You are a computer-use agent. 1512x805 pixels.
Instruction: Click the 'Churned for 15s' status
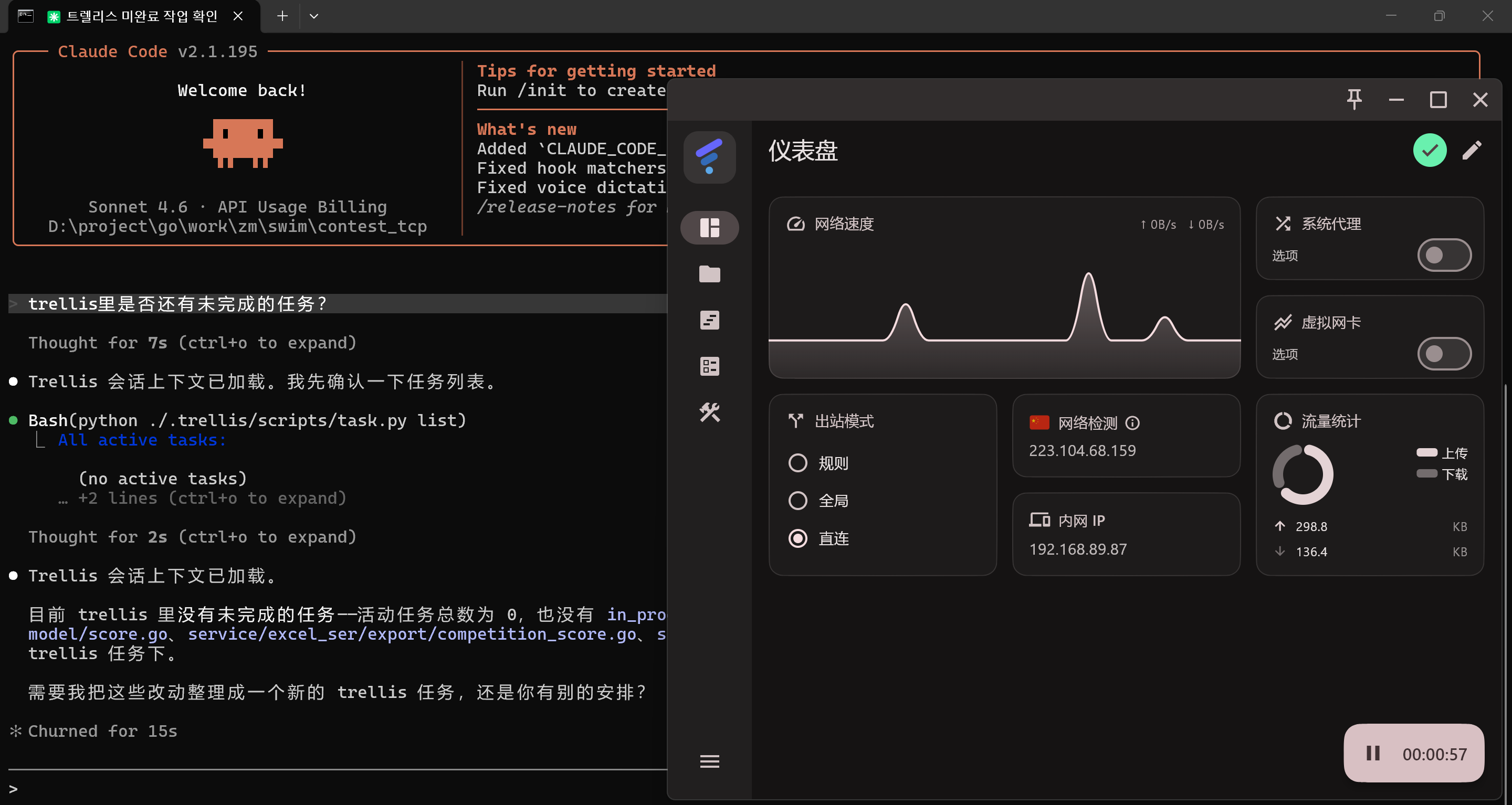pyautogui.click(x=102, y=731)
